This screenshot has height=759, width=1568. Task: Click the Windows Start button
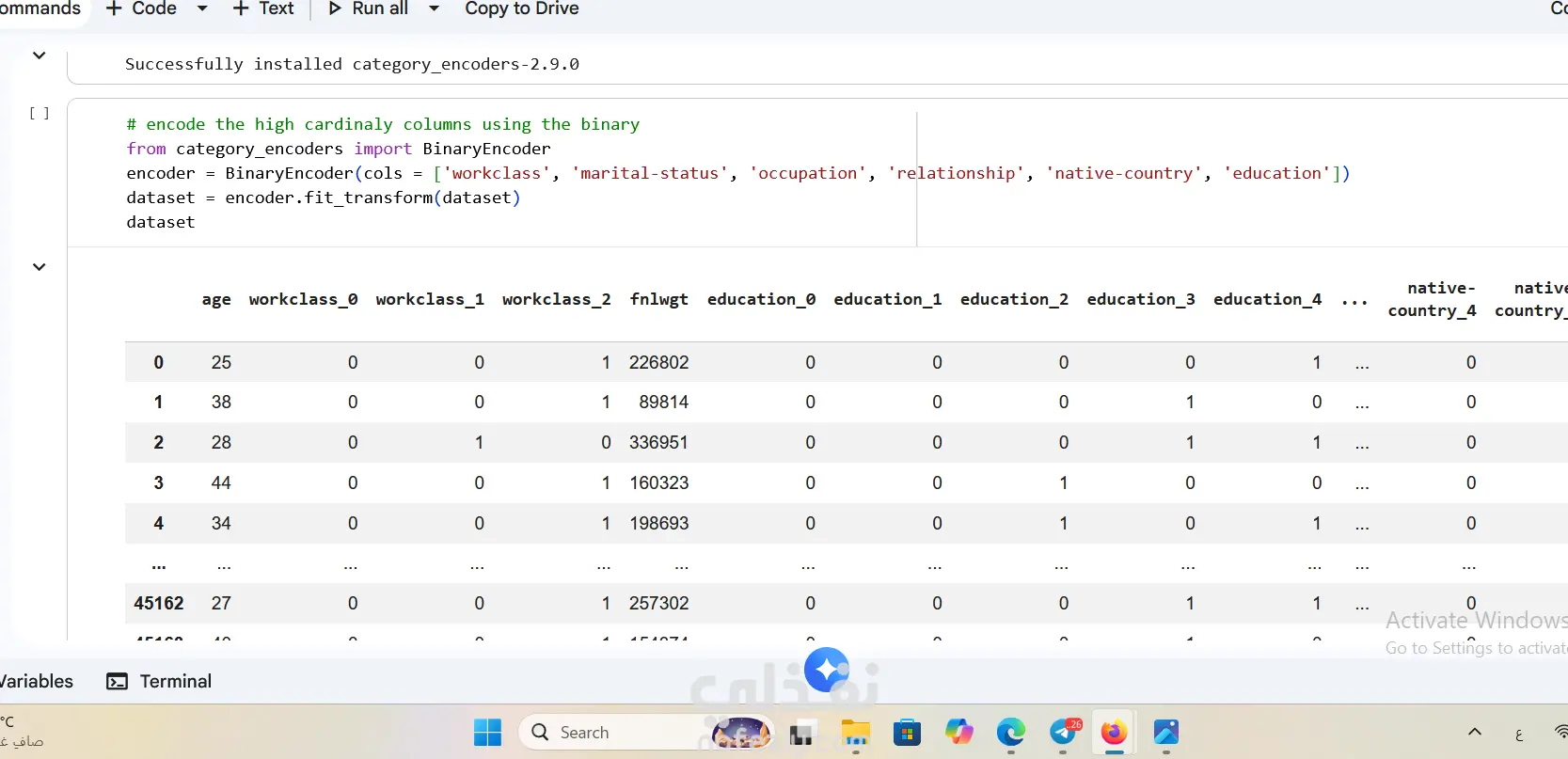pyautogui.click(x=487, y=732)
